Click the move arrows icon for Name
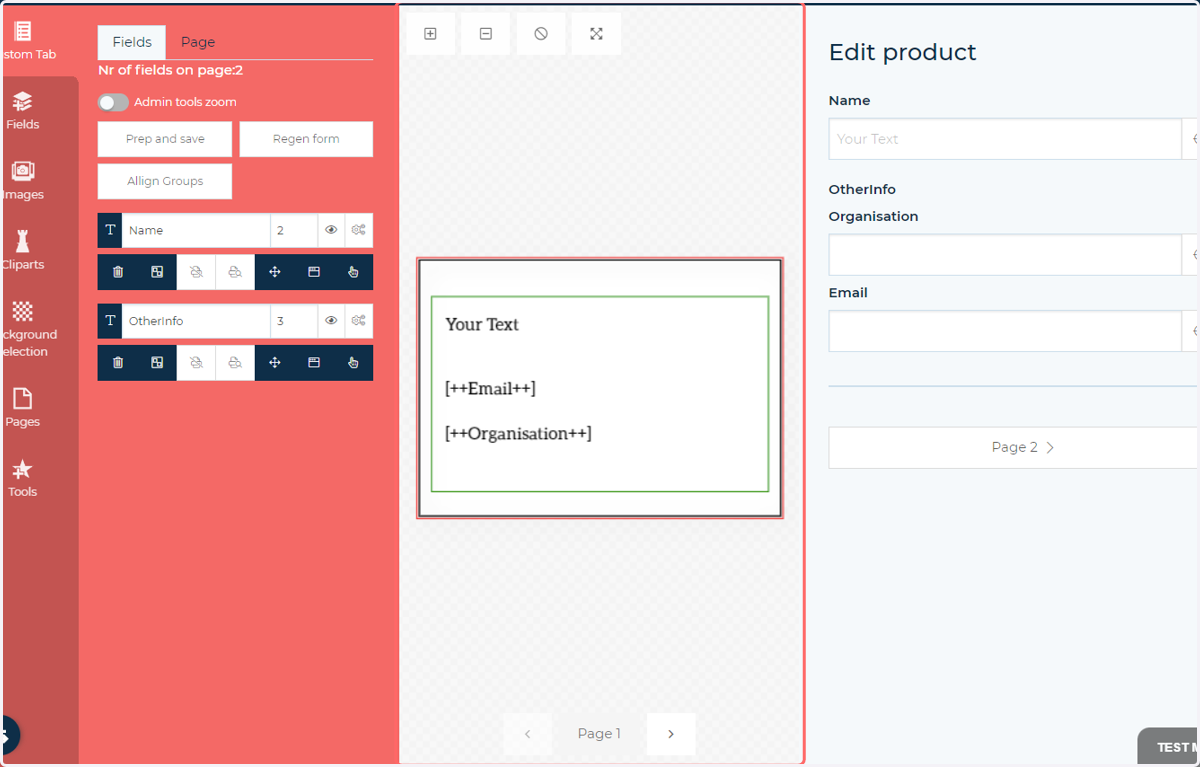 (275, 272)
